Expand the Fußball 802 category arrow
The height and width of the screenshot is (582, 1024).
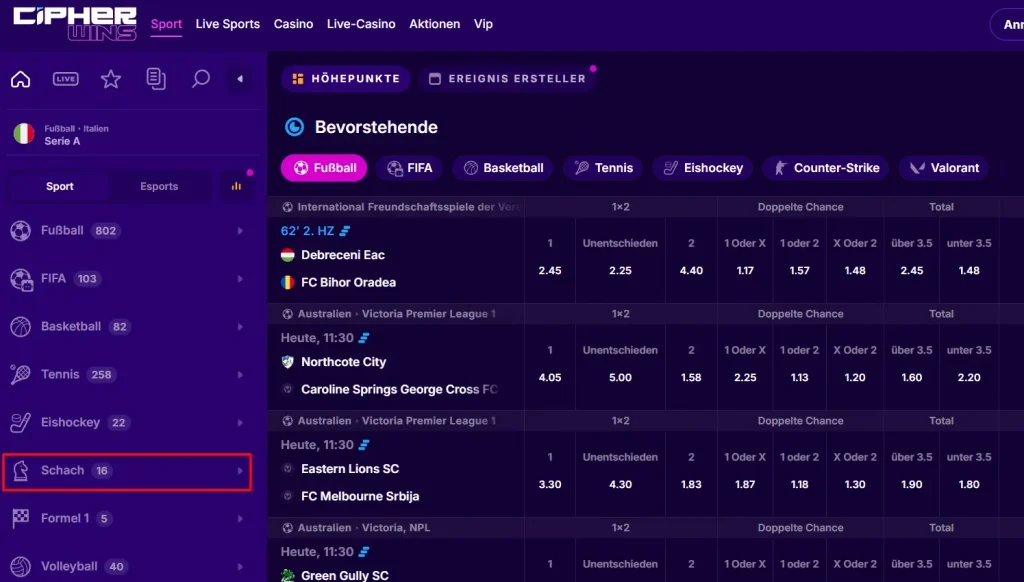coord(240,231)
